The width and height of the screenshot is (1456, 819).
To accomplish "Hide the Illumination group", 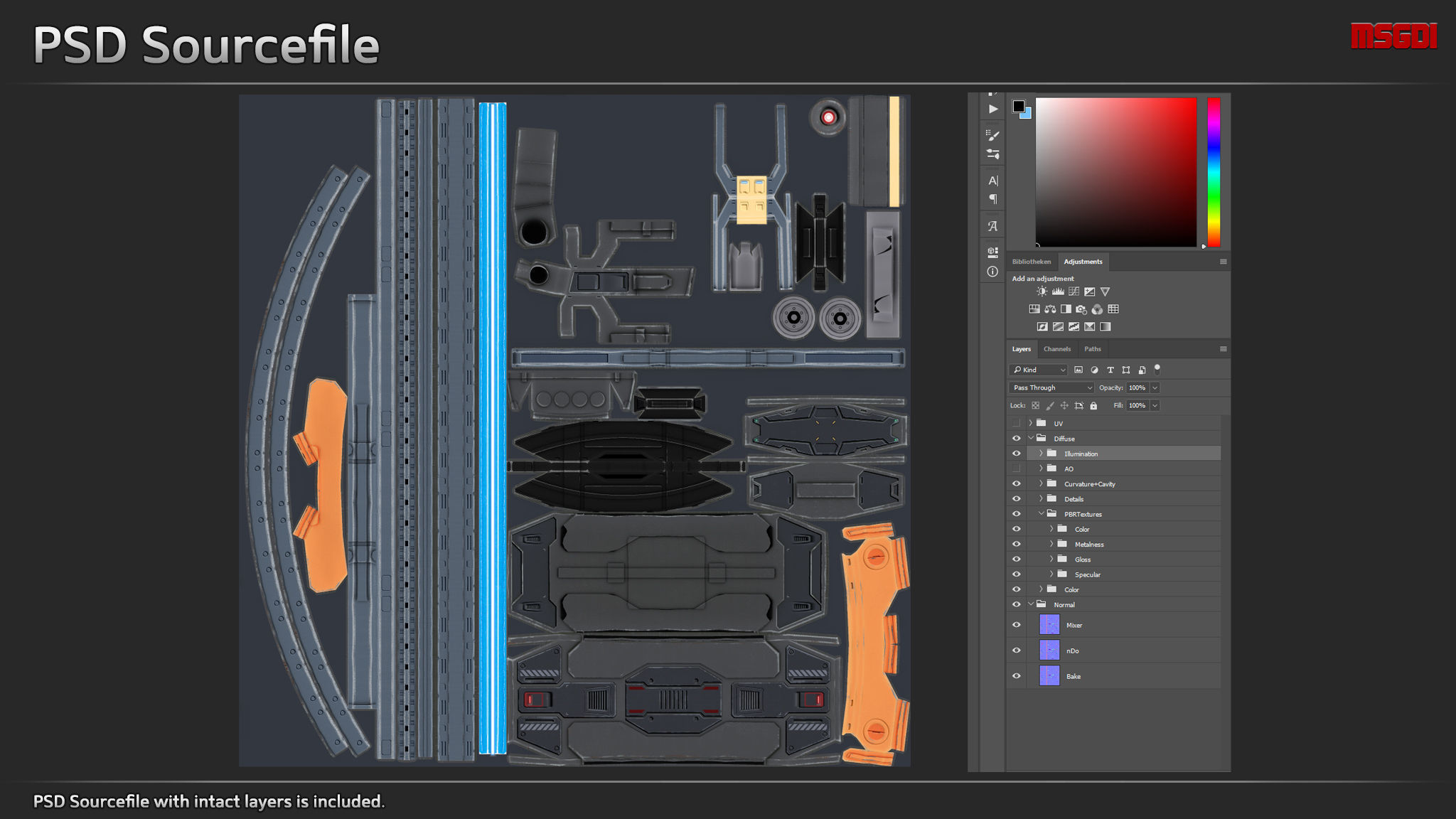I will click(1017, 454).
